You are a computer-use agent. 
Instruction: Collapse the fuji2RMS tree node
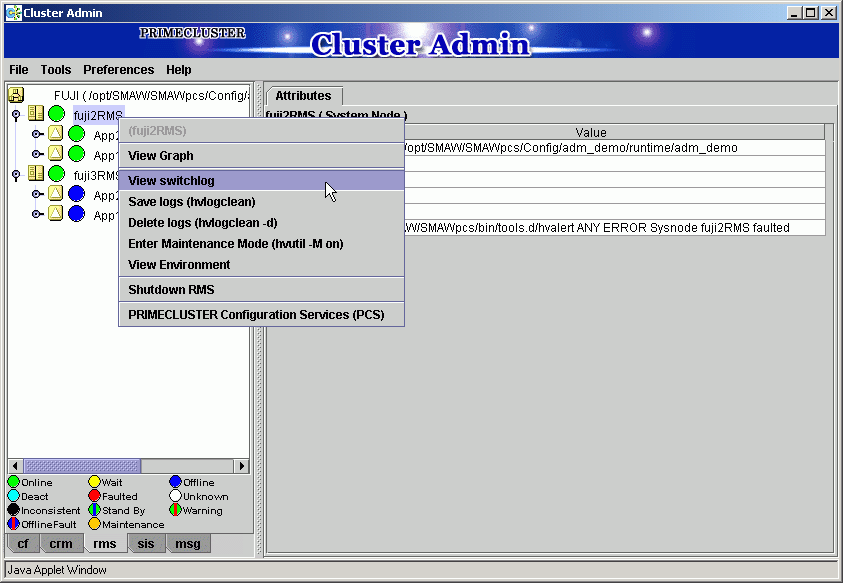(16, 115)
